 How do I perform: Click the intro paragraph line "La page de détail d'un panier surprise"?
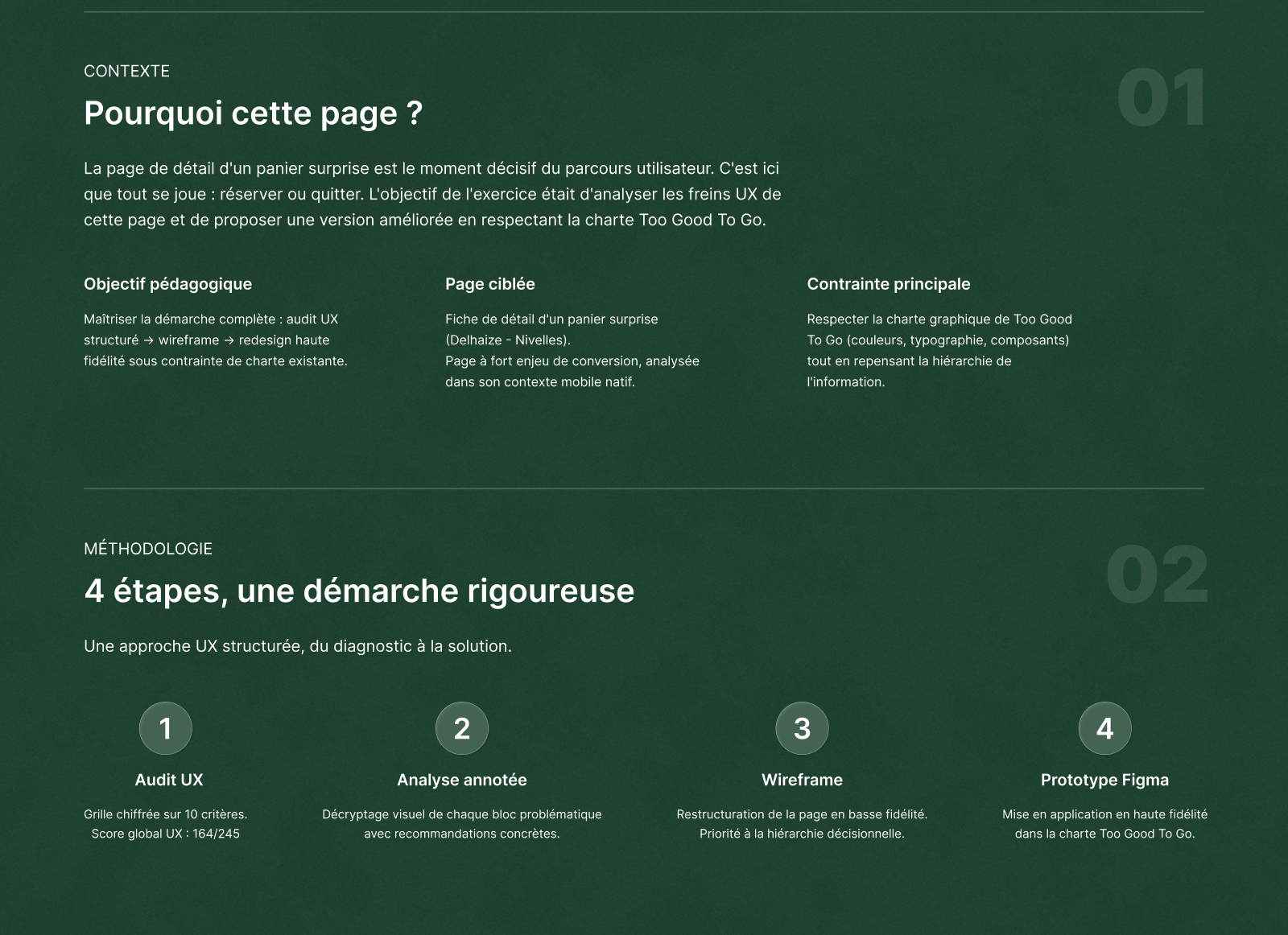click(431, 168)
